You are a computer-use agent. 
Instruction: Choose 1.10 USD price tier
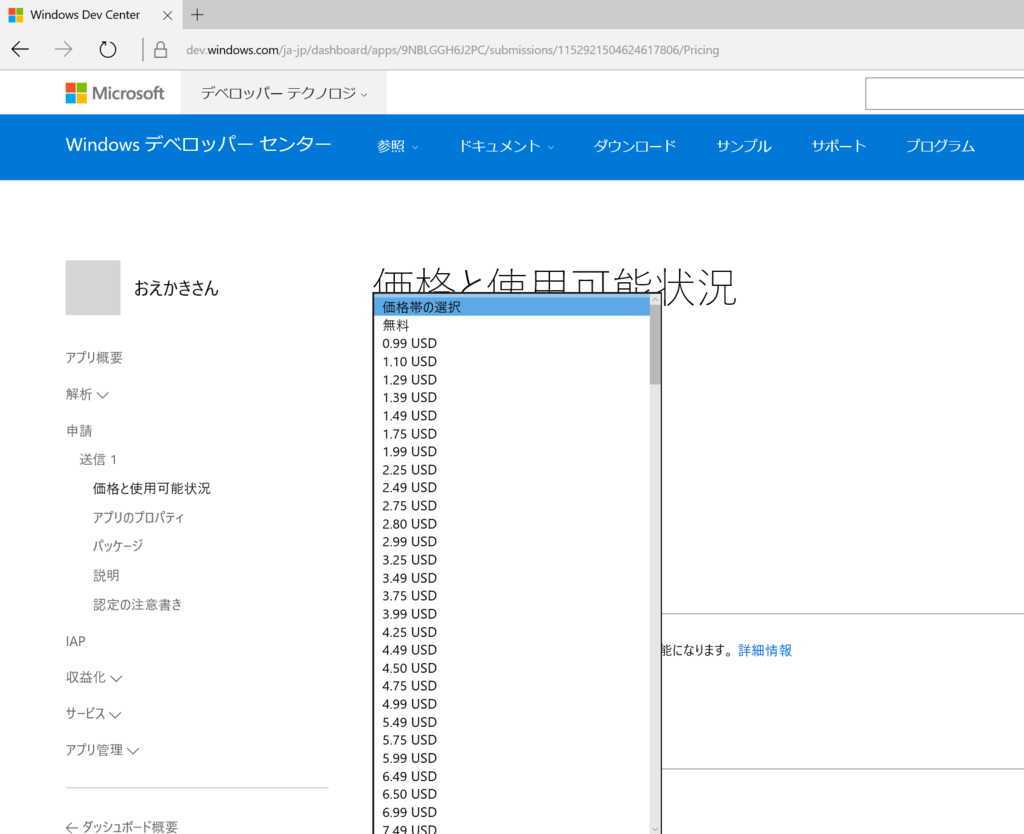[512, 362]
